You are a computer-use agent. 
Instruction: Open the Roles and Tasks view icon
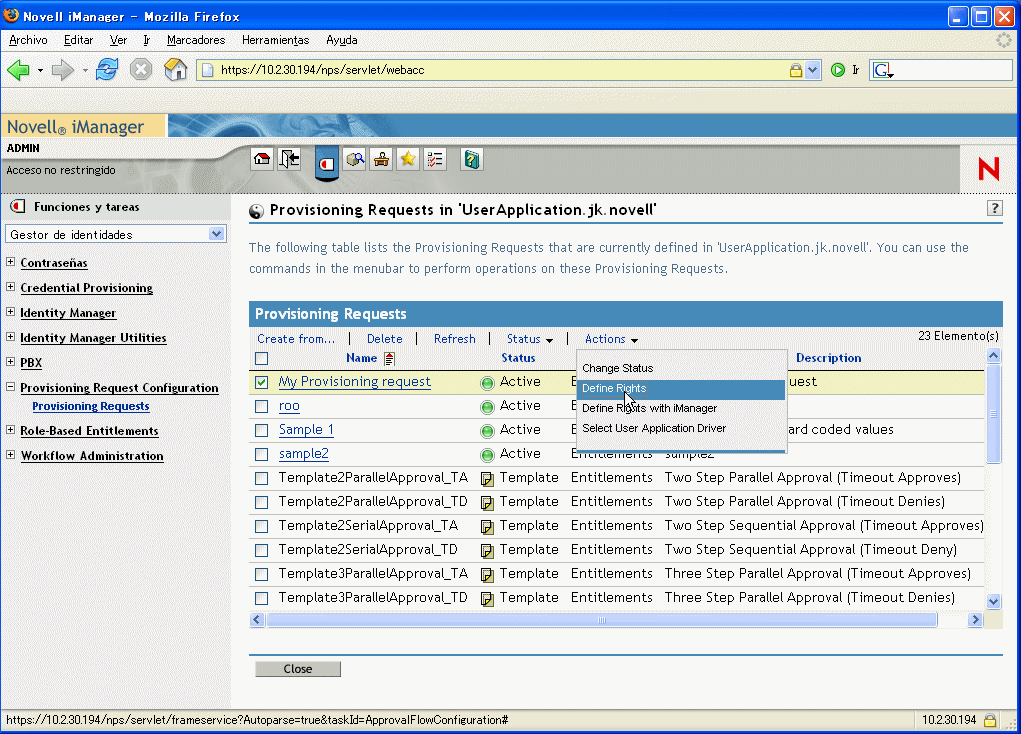click(327, 163)
